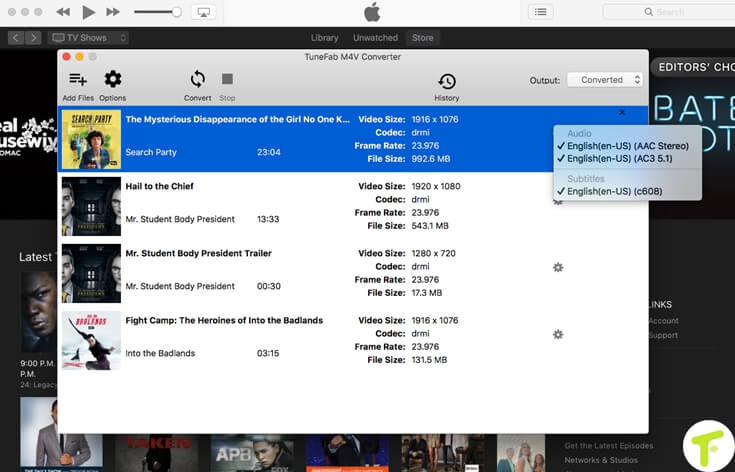Click iTunes fast-forward/next button
The width and height of the screenshot is (735, 472).
pyautogui.click(x=113, y=12)
